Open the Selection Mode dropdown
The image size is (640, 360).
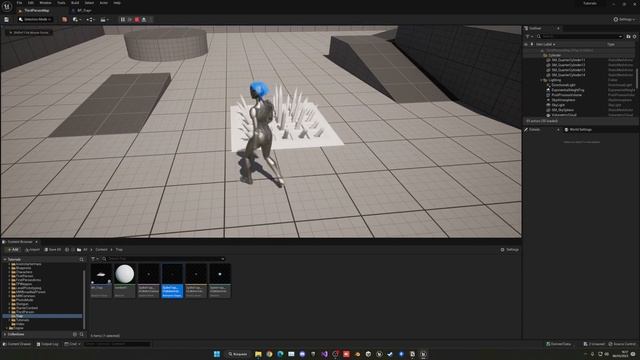click(35, 19)
